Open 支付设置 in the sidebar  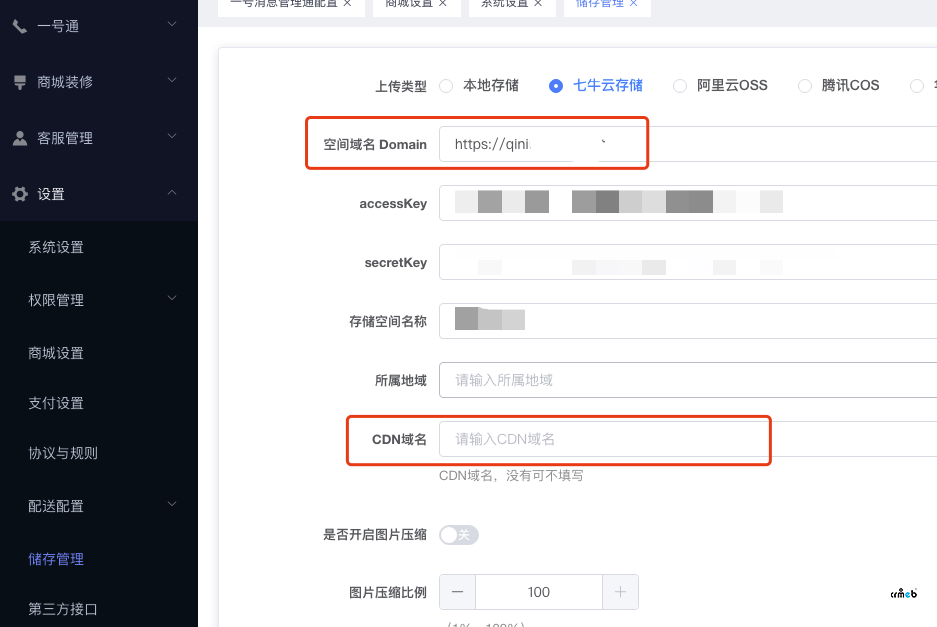click(x=56, y=403)
